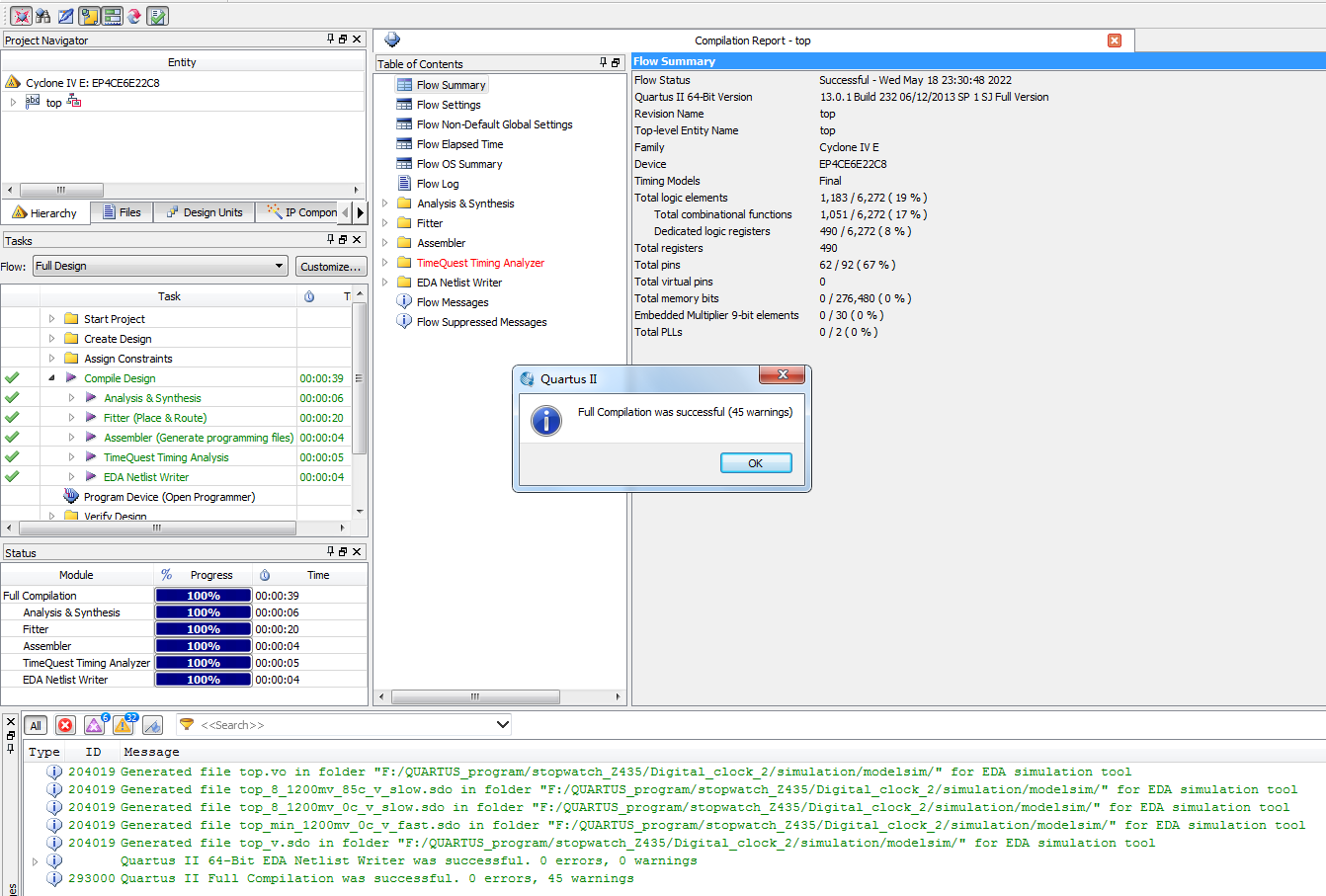1326x896 pixels.
Task: Close the Compilation Report tab with red X
Action: 1115,41
